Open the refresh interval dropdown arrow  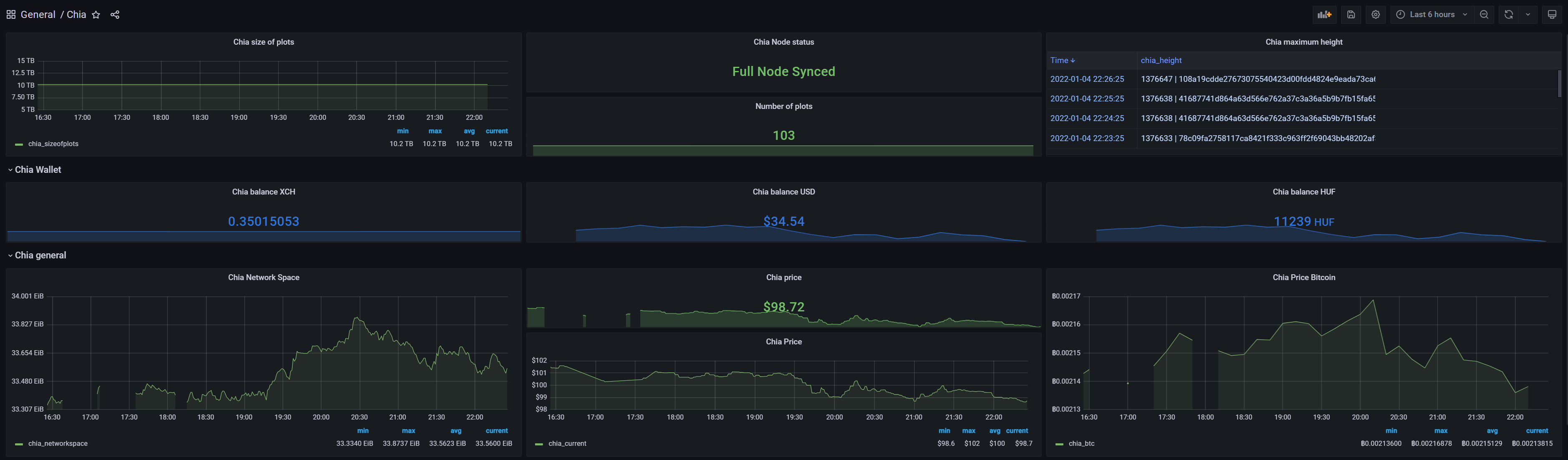coord(1528,15)
